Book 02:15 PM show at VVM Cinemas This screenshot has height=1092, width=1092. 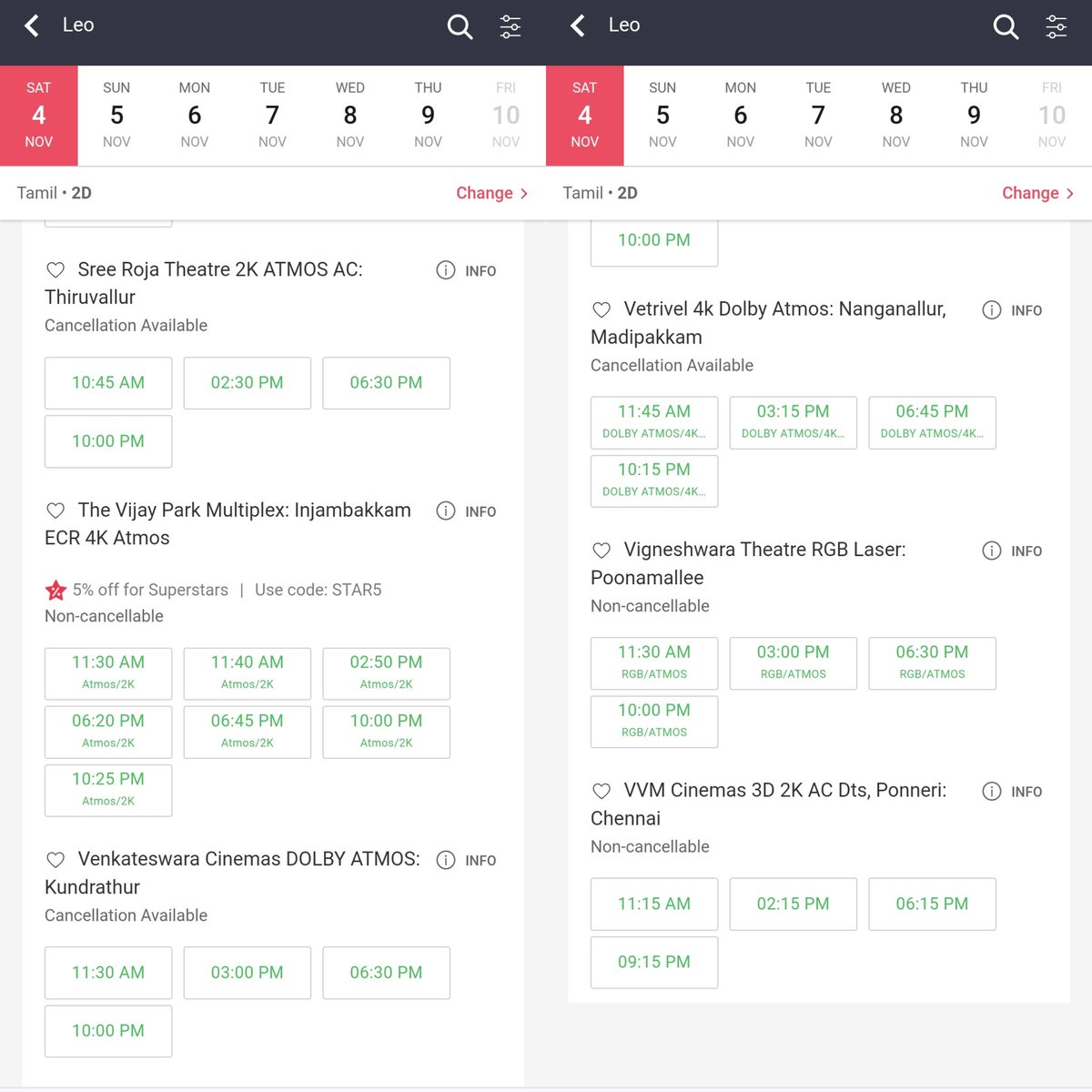pos(794,904)
